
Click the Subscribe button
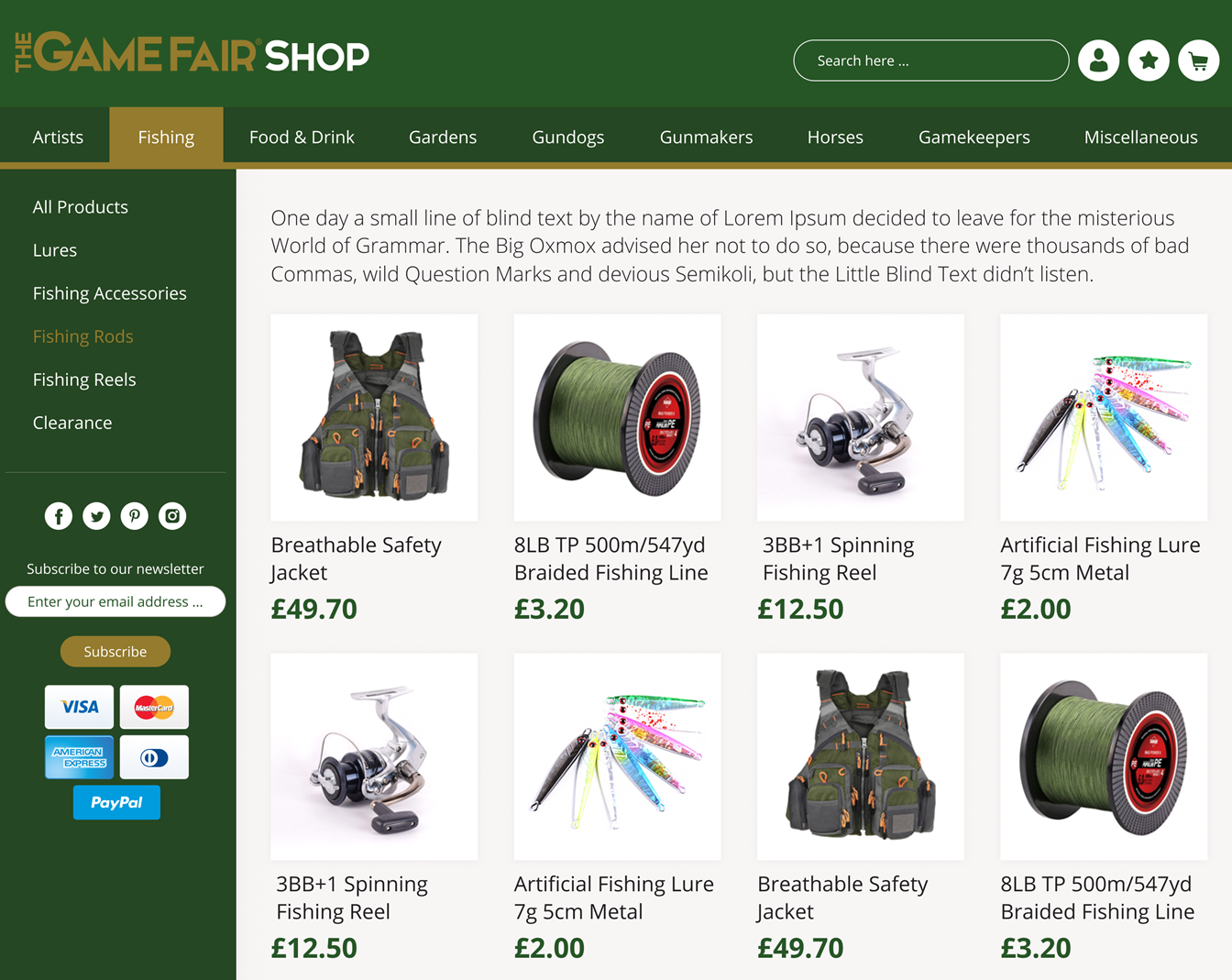click(115, 652)
